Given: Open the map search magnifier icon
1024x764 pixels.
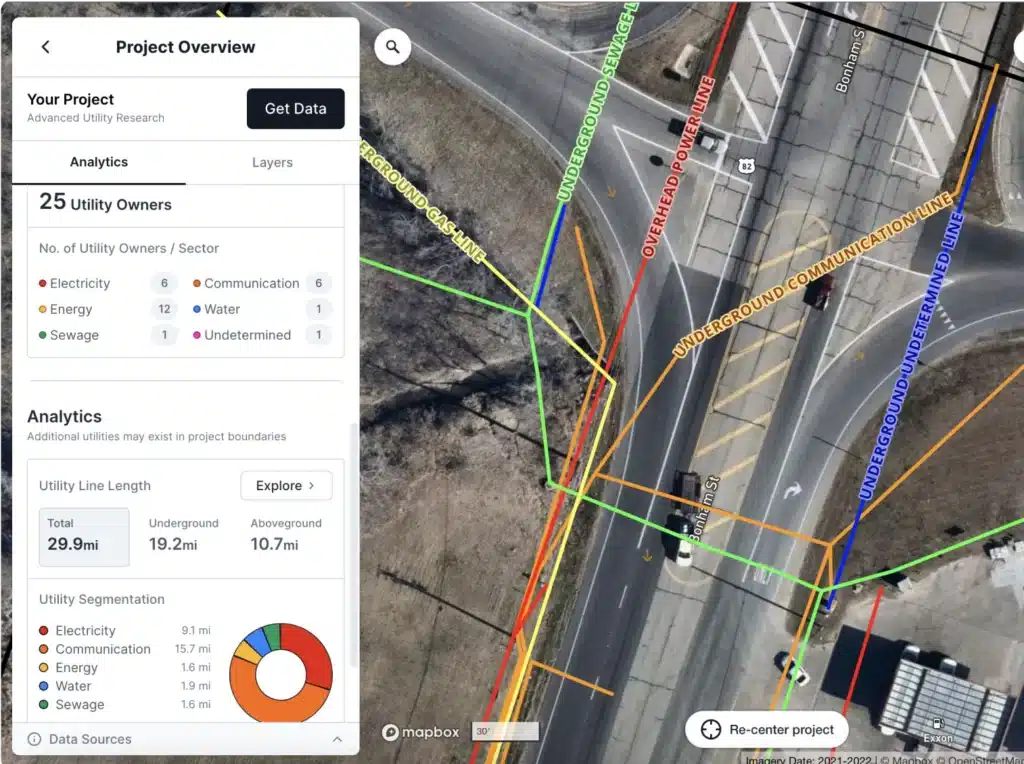Looking at the screenshot, I should [392, 47].
